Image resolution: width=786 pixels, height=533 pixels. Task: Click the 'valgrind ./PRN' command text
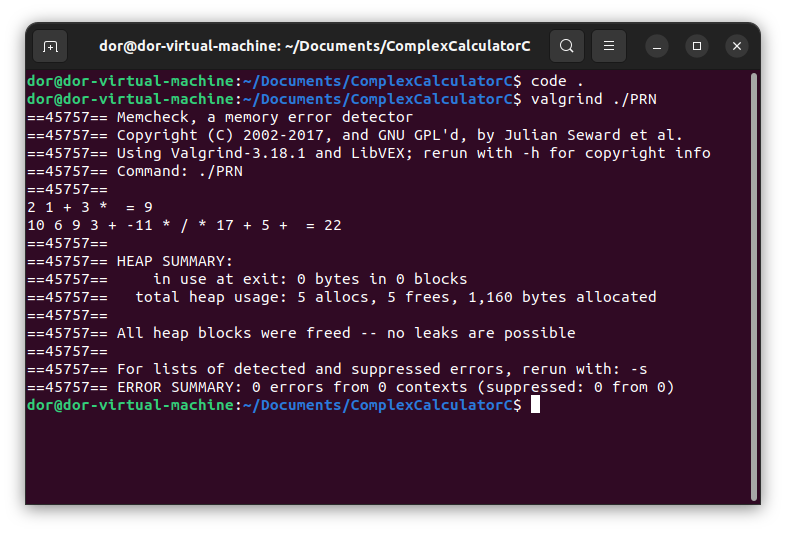pyautogui.click(x=594, y=99)
